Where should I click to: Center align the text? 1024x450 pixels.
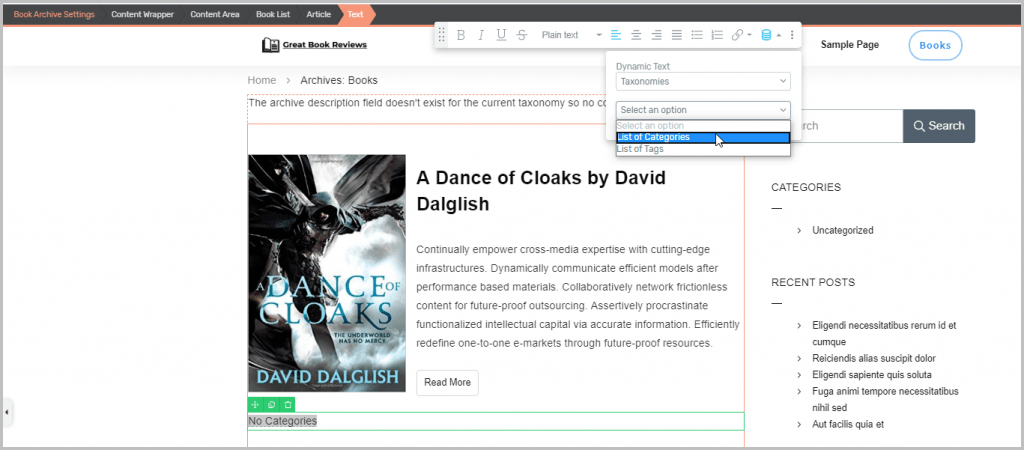[636, 35]
